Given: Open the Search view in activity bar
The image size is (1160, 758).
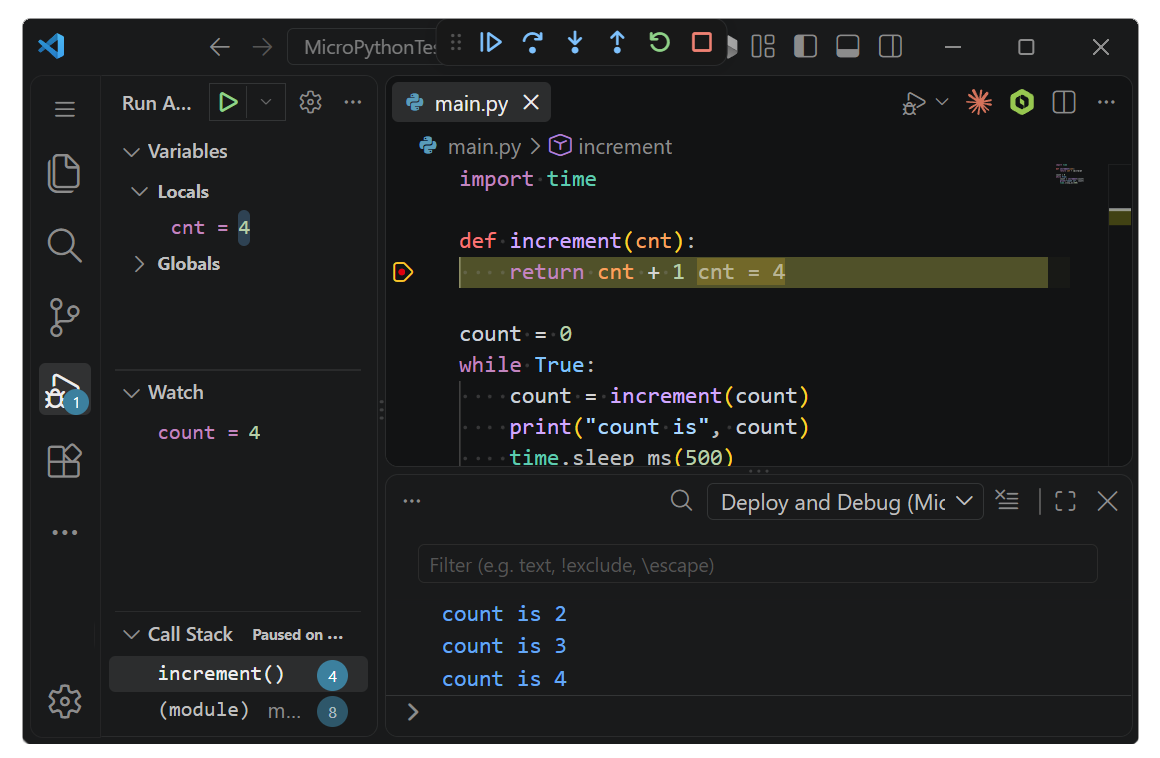Looking at the screenshot, I should click(x=64, y=245).
